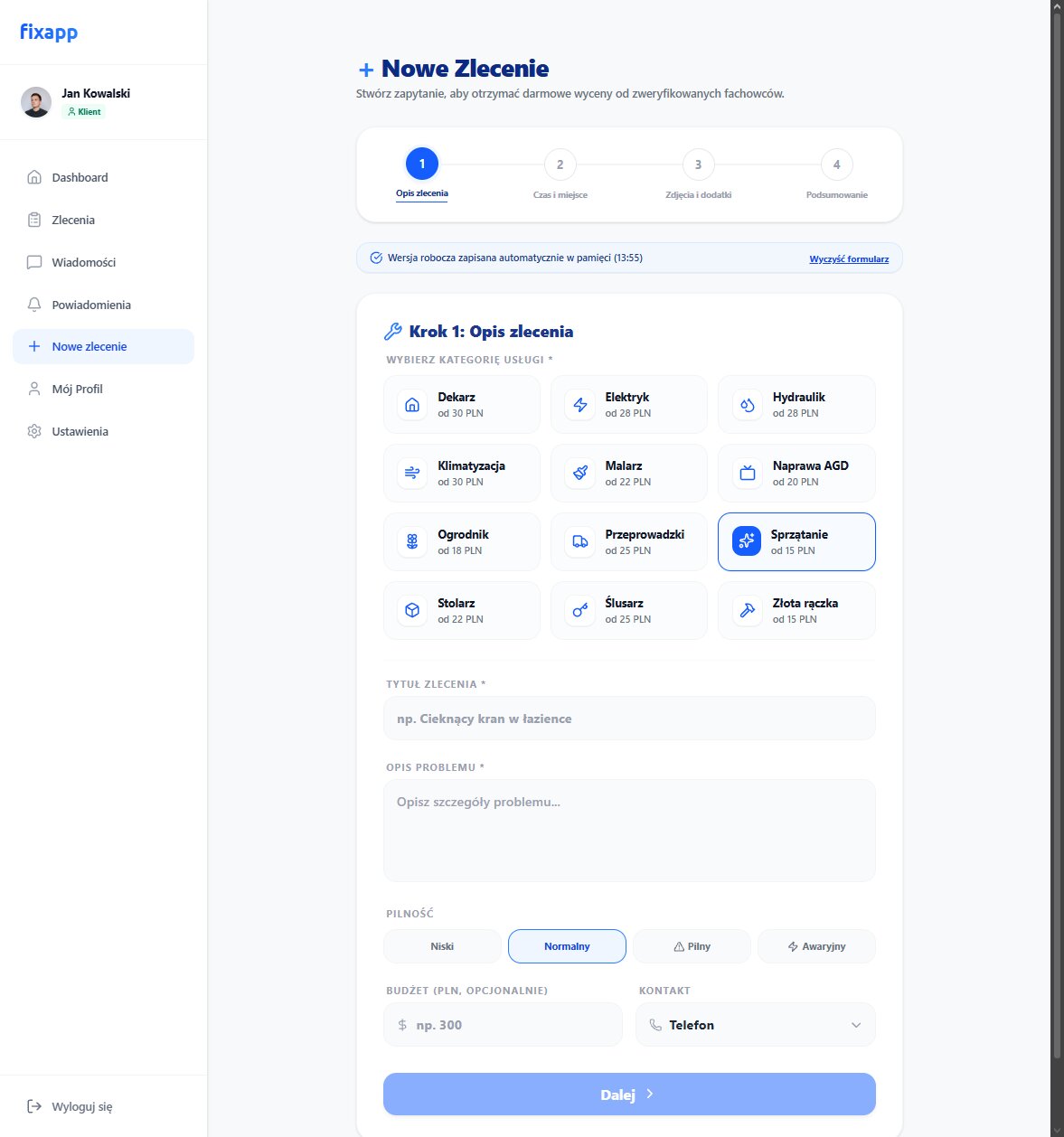The image size is (1064, 1137).
Task: Focus the Tytuł zlecenia input field
Action: coord(629,719)
